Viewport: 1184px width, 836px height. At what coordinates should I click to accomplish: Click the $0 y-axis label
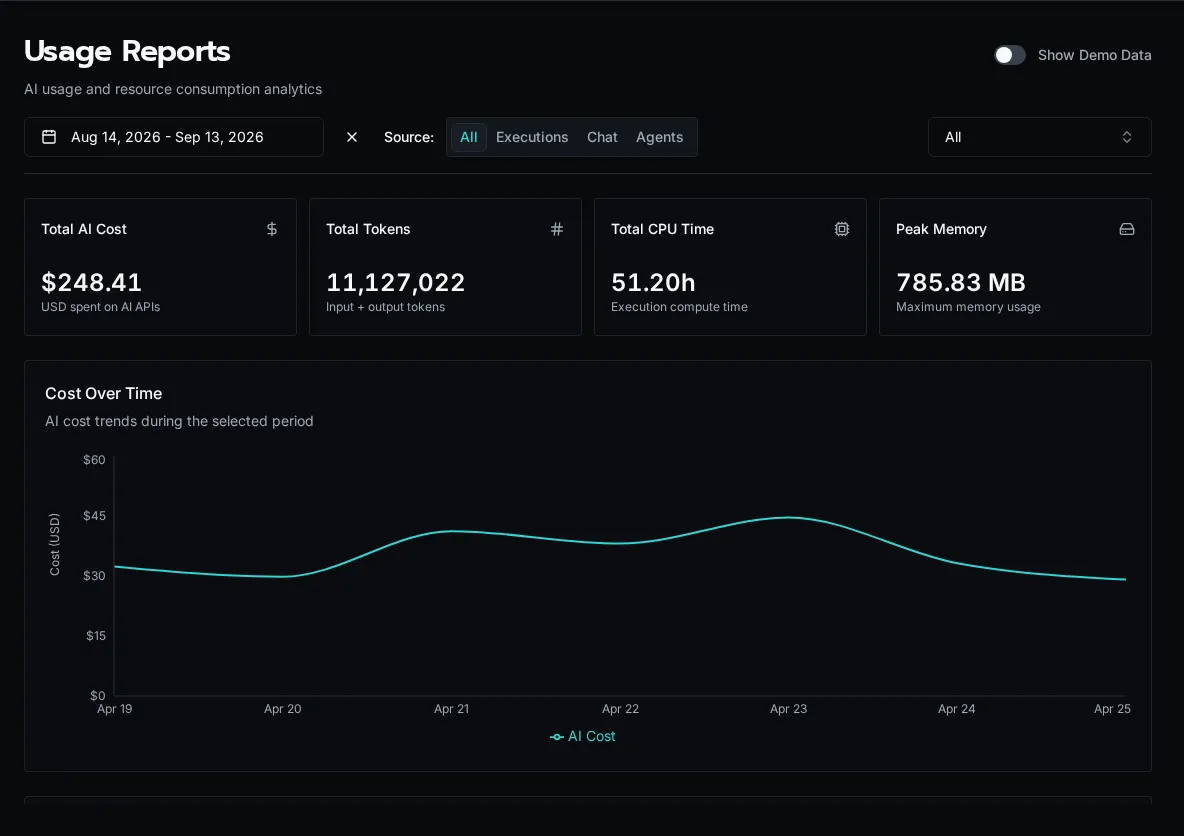coord(98,696)
